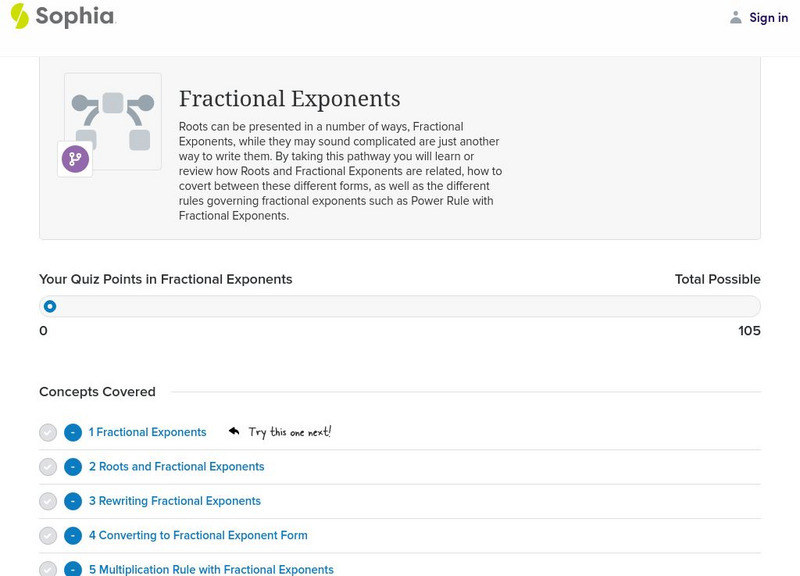Collapse concept 3 using its blue minus circle

click(x=73, y=501)
